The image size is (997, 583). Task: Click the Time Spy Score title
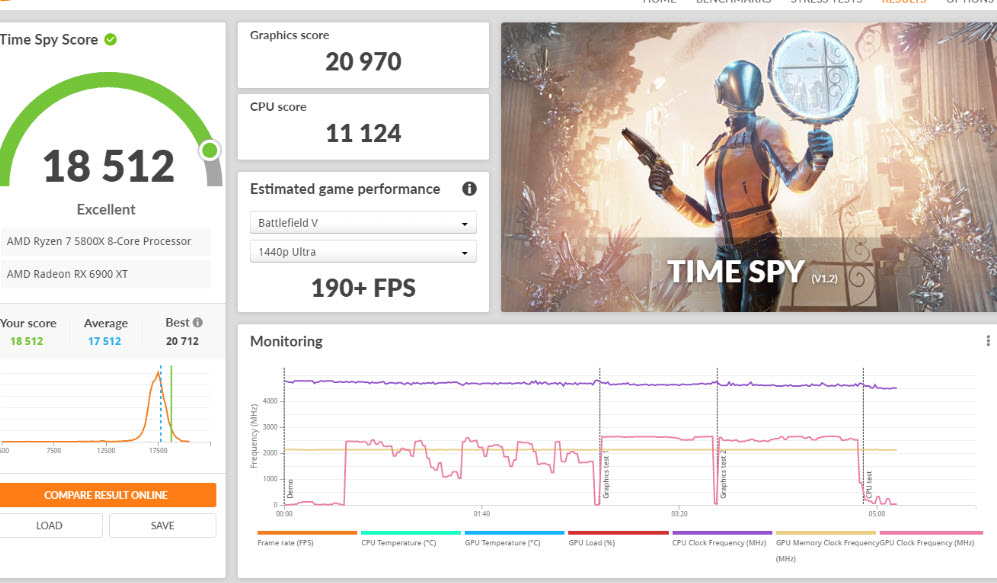49,39
